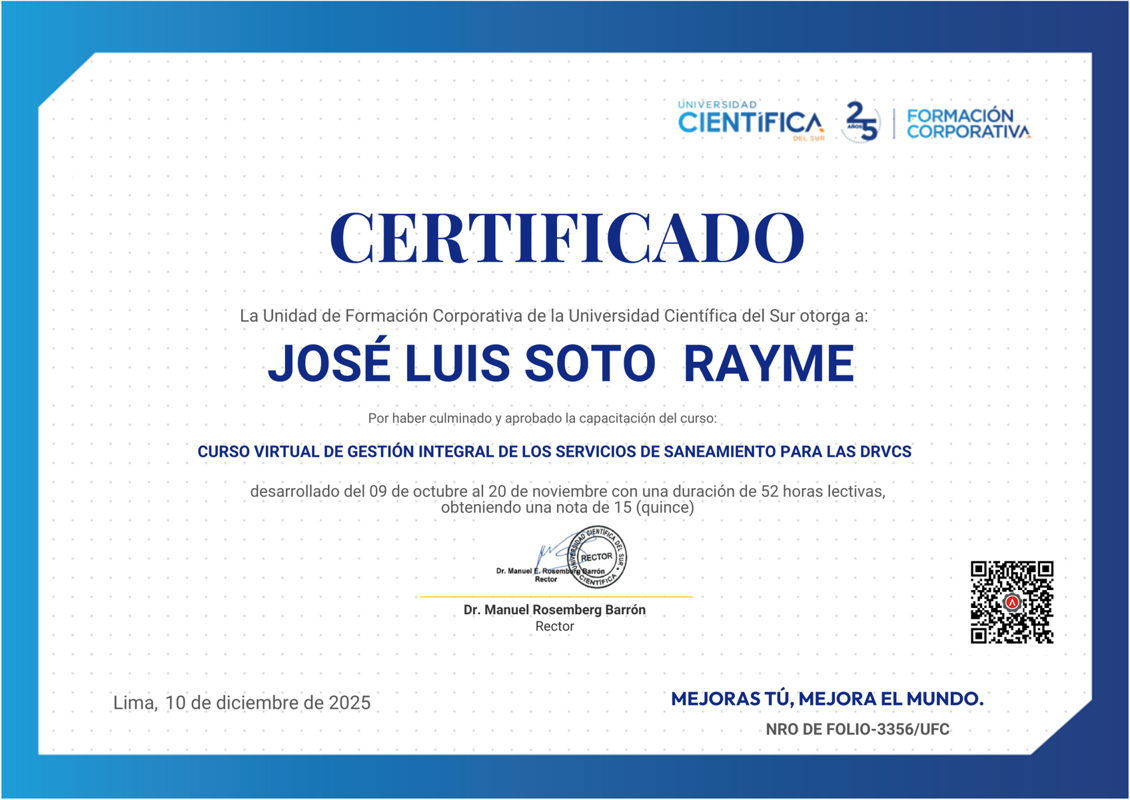Image resolution: width=1130 pixels, height=800 pixels.
Task: Click 'obteniendo una nota de 15 (quince)'
Action: (x=567, y=507)
